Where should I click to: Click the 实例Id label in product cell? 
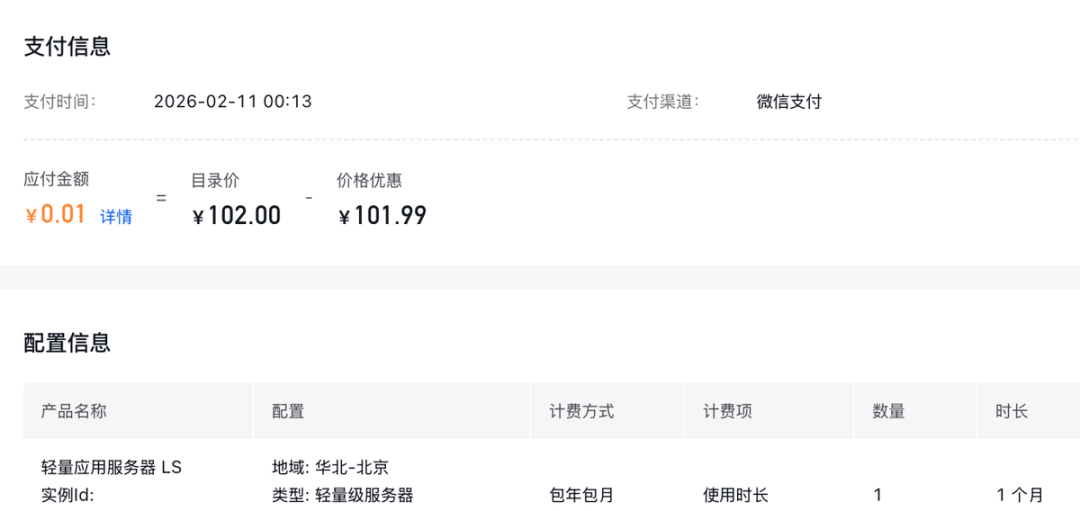67,494
